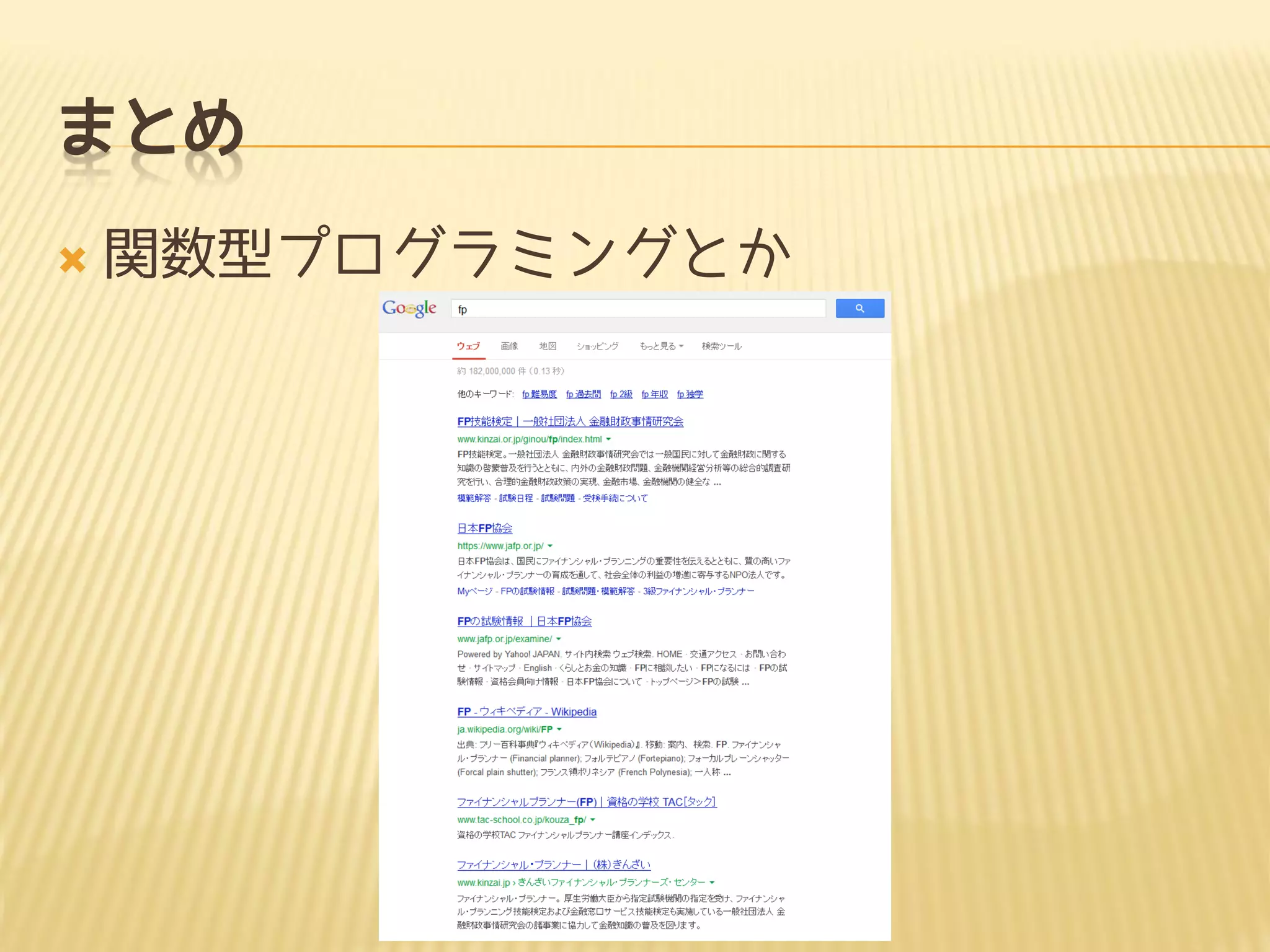Click the URL ja.wikipedia.org/wiki/FP
1270x952 pixels.
505,729
